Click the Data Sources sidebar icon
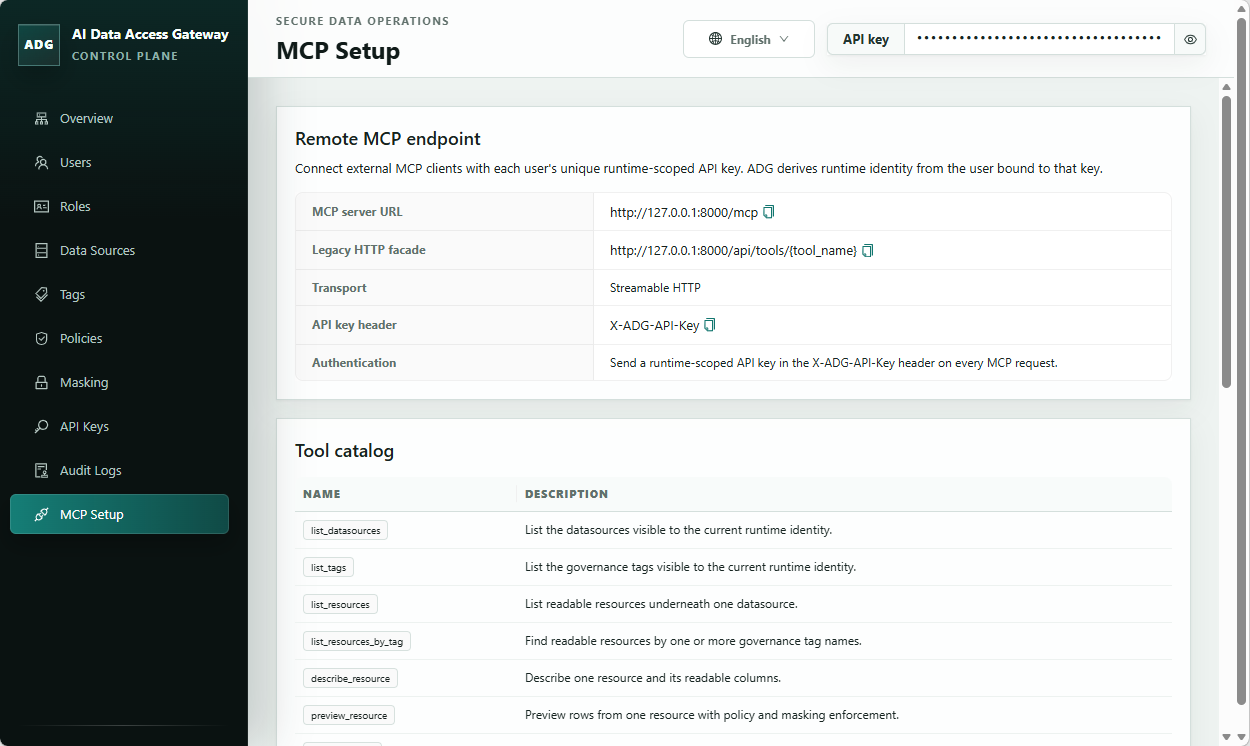1250x746 pixels. [41, 251]
